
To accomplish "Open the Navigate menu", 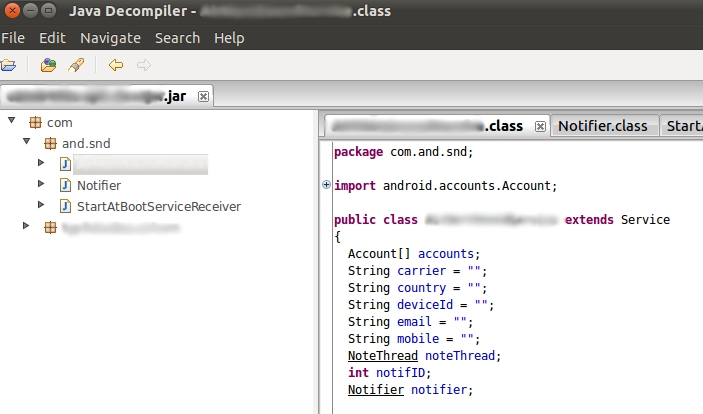I will point(110,38).
